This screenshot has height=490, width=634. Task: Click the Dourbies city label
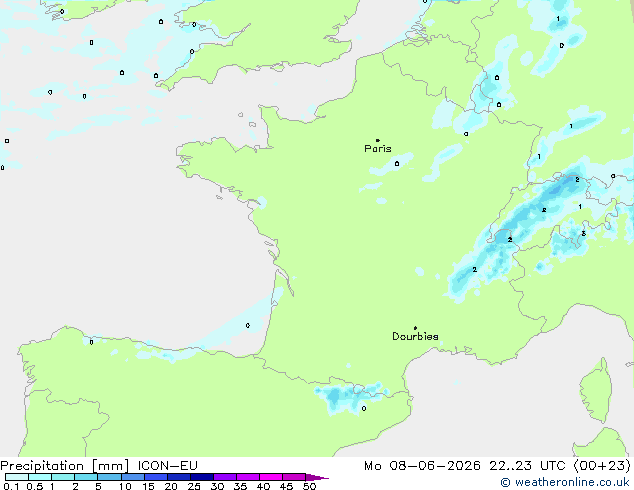point(415,336)
